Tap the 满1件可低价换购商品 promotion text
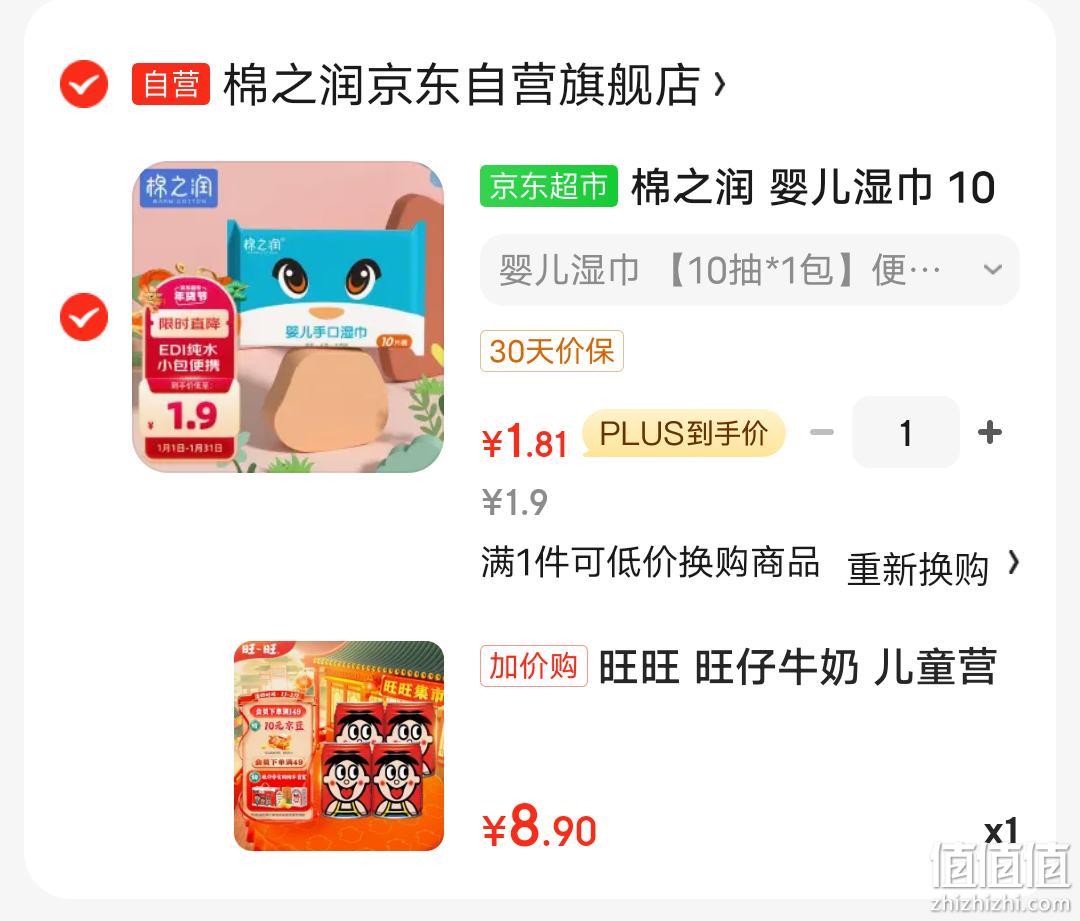The height and width of the screenshot is (921, 1080). coord(650,563)
